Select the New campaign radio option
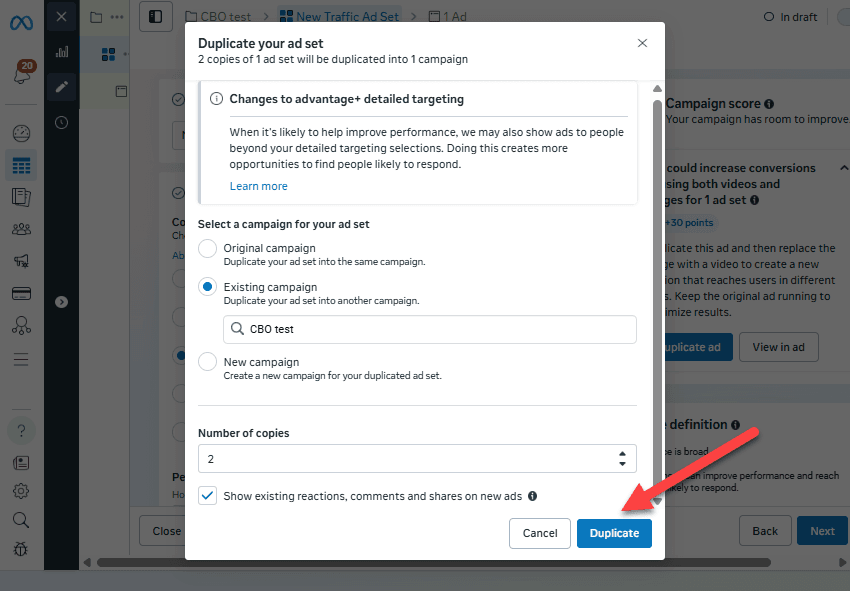The height and width of the screenshot is (591, 850). click(208, 362)
